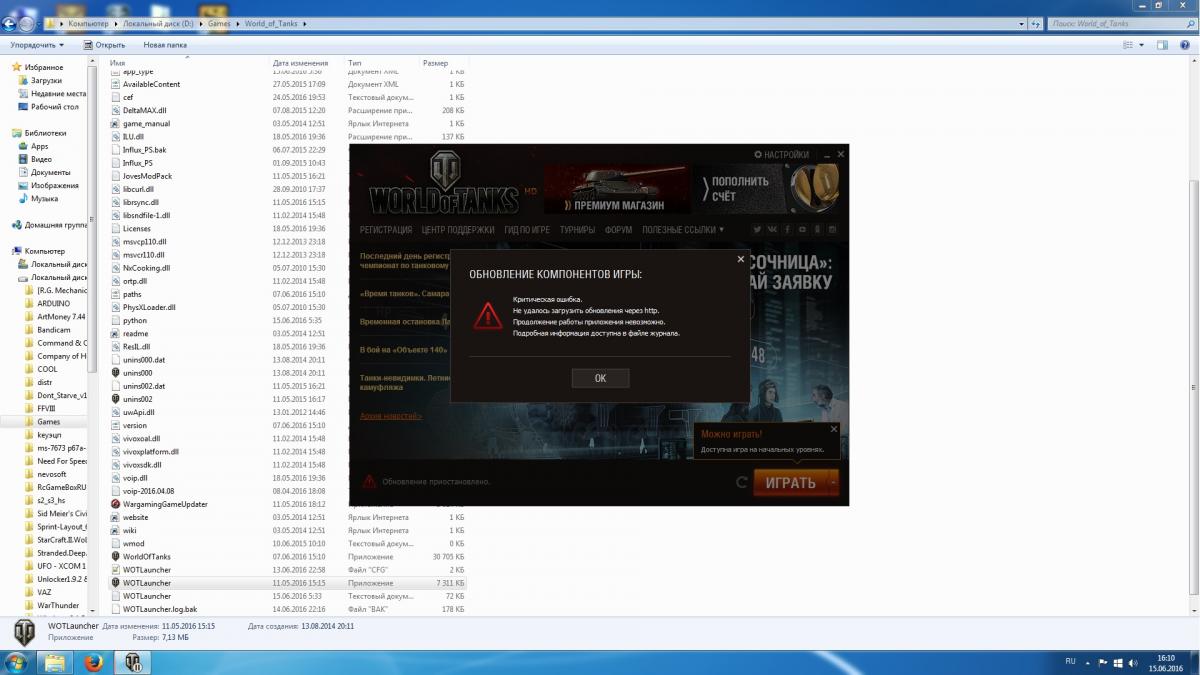
Task: Click the Facebook icon in the launcher
Action: pos(787,230)
